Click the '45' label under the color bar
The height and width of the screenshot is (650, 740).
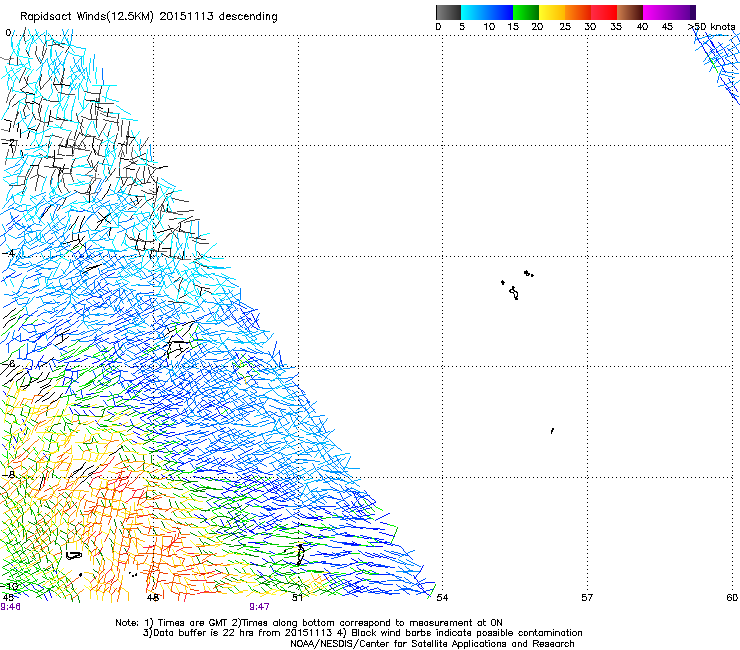(x=667, y=27)
